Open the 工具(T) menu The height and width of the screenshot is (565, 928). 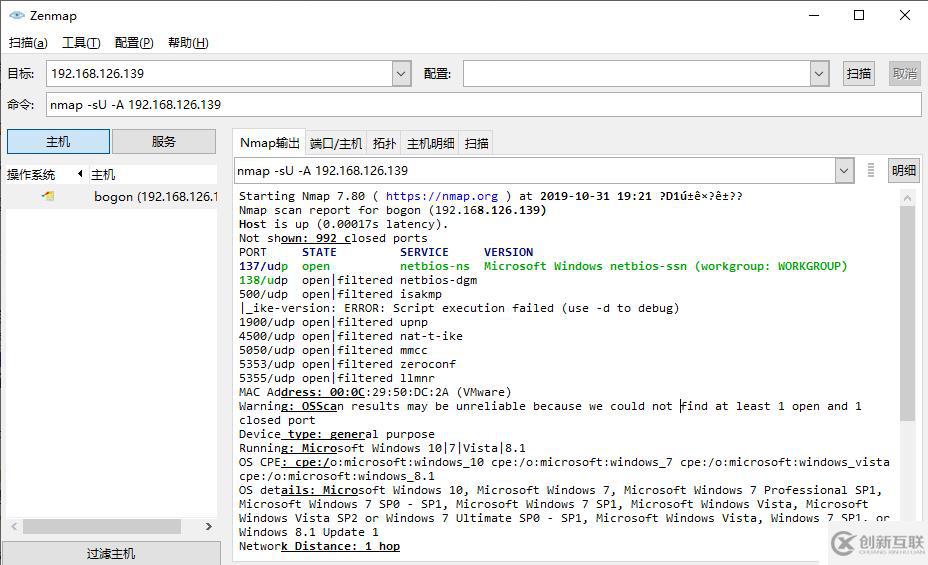pyautogui.click(x=81, y=43)
